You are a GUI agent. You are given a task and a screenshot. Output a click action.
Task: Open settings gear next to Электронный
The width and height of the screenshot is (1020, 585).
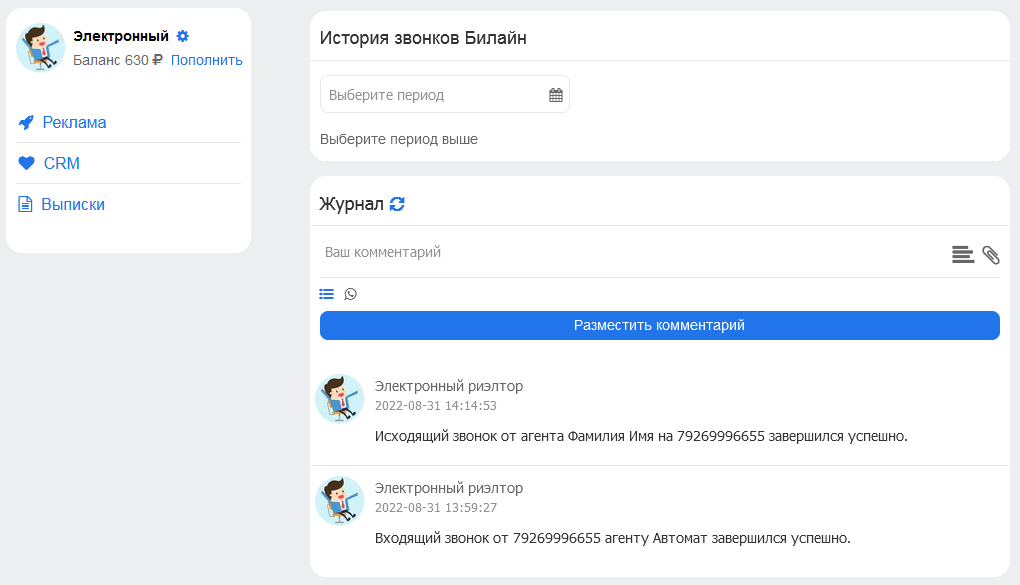pos(183,36)
